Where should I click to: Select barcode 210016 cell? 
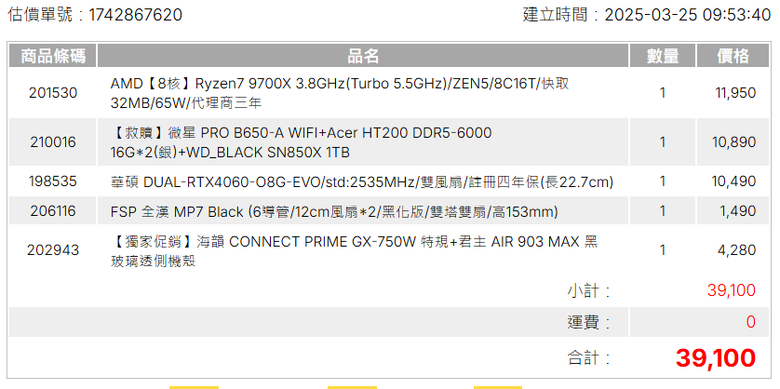tap(53, 143)
